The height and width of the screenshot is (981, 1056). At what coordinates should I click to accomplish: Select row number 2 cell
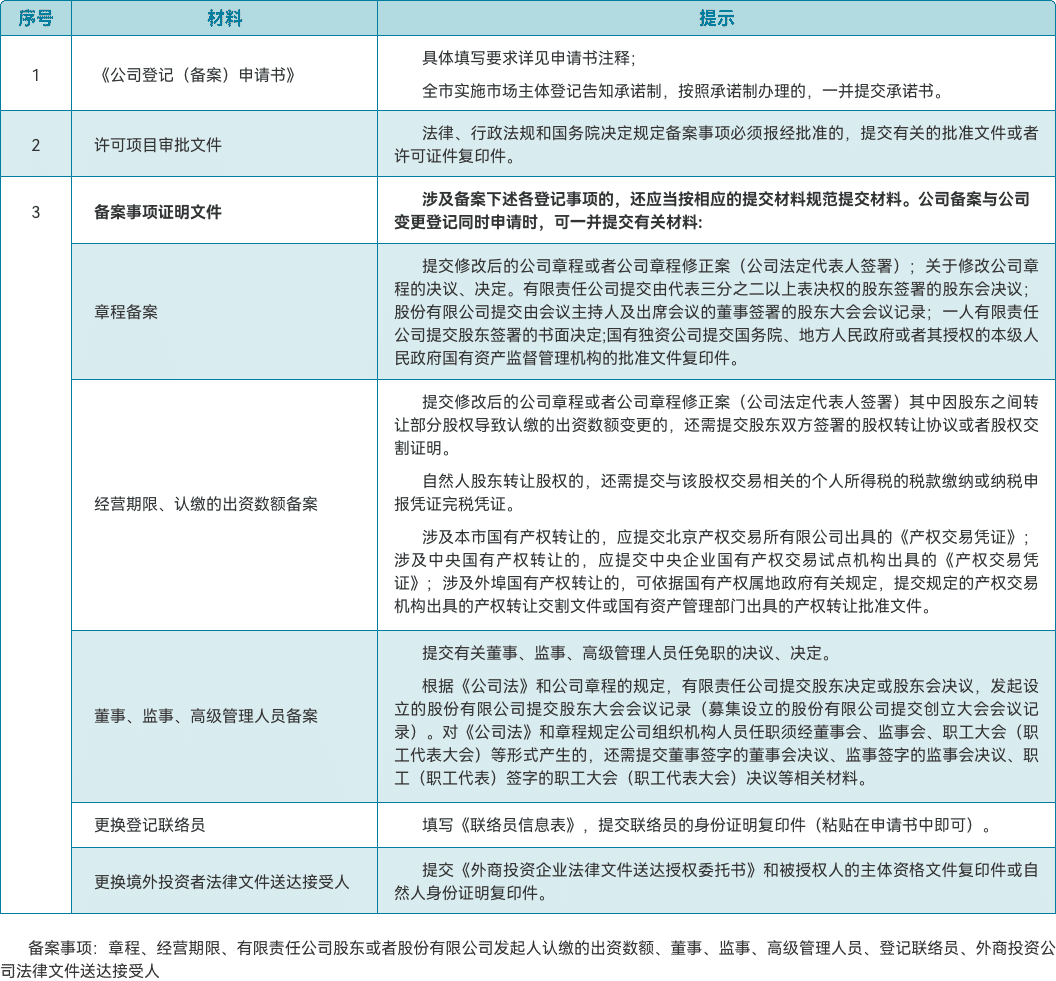pyautogui.click(x=36, y=145)
